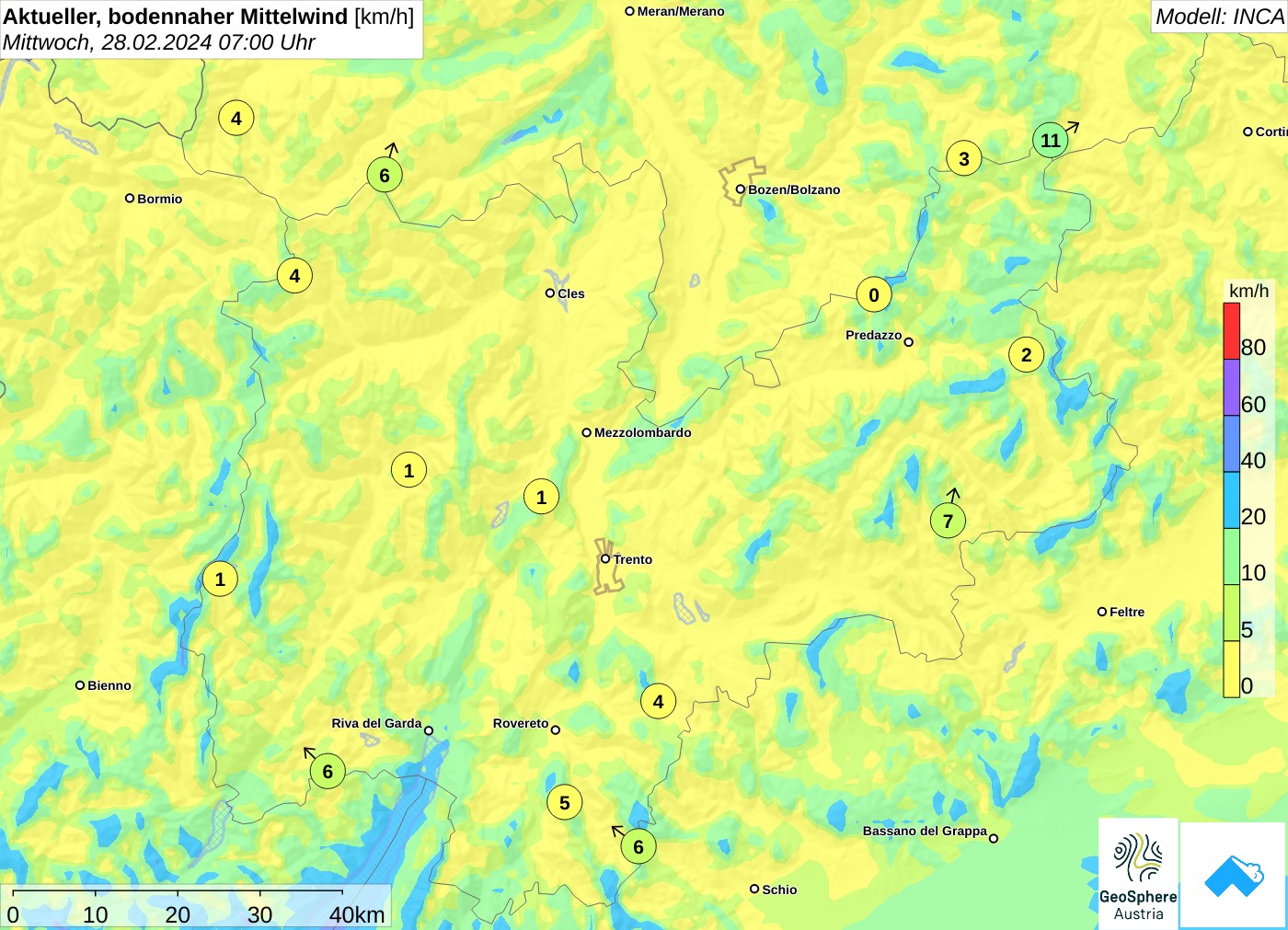Click the purple 60 km/h legend color
This screenshot has height=930, width=1288.
[1231, 387]
